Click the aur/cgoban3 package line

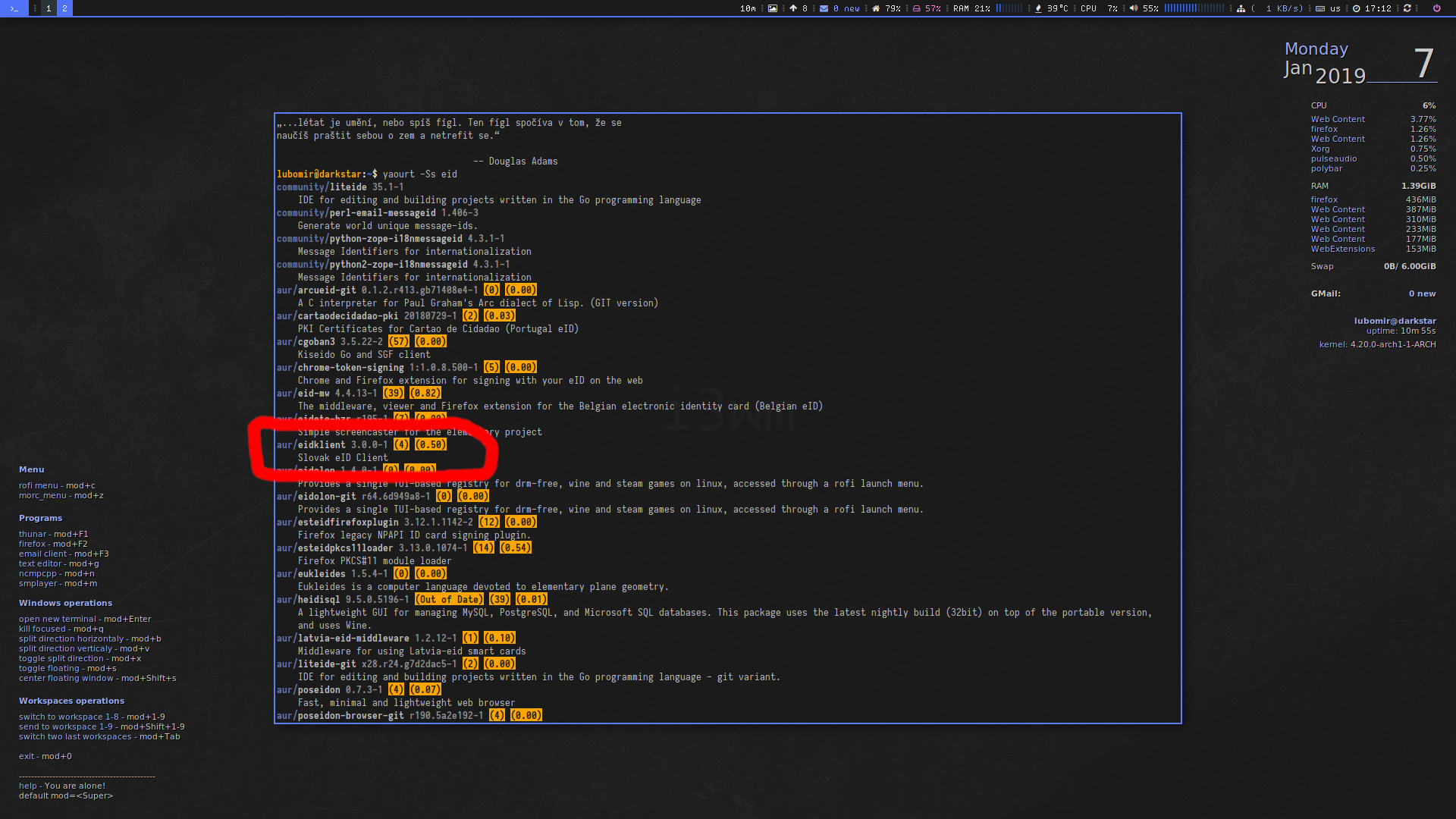tap(362, 342)
